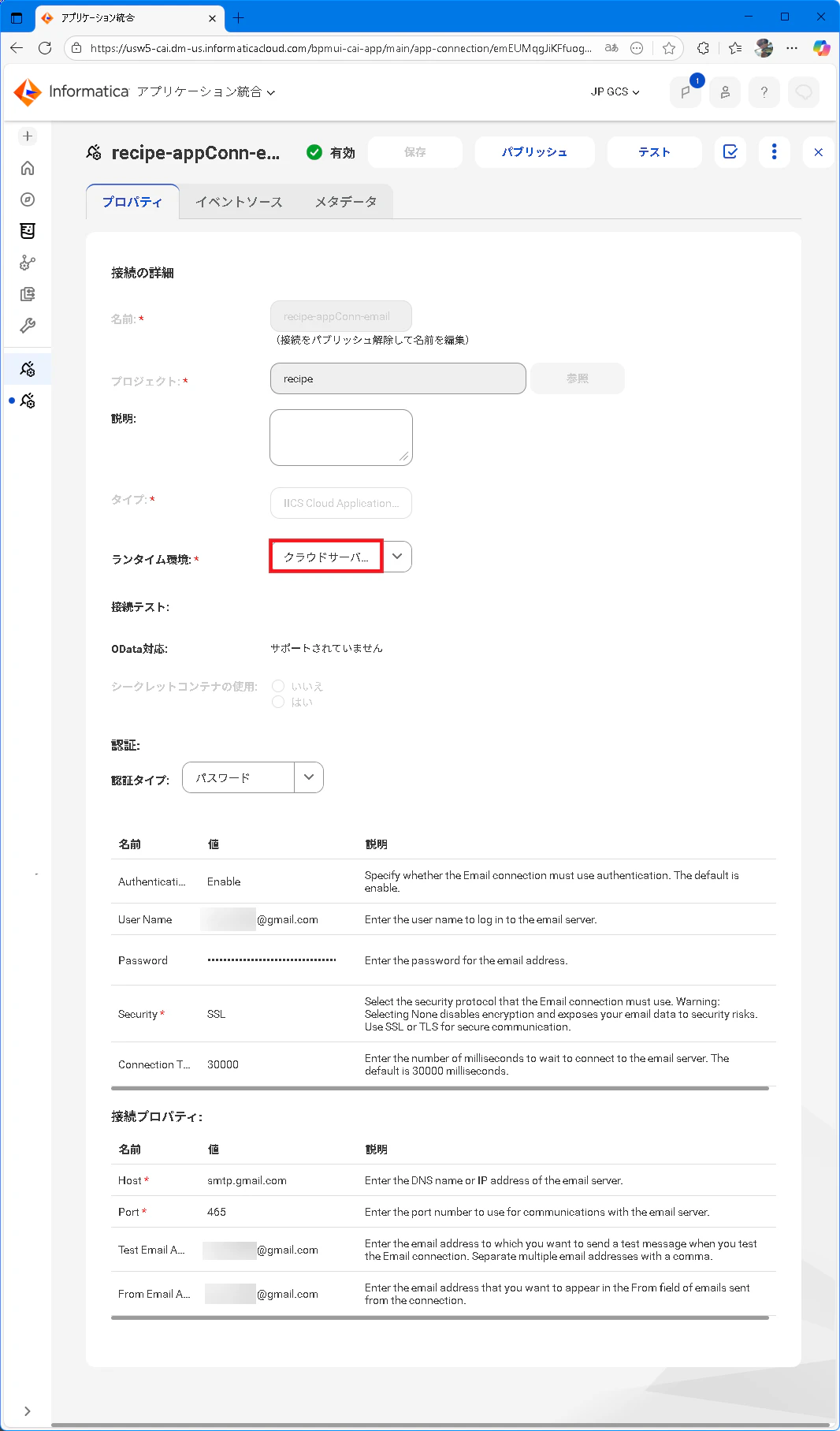Click the IICS Cloud Application type field

341,503
